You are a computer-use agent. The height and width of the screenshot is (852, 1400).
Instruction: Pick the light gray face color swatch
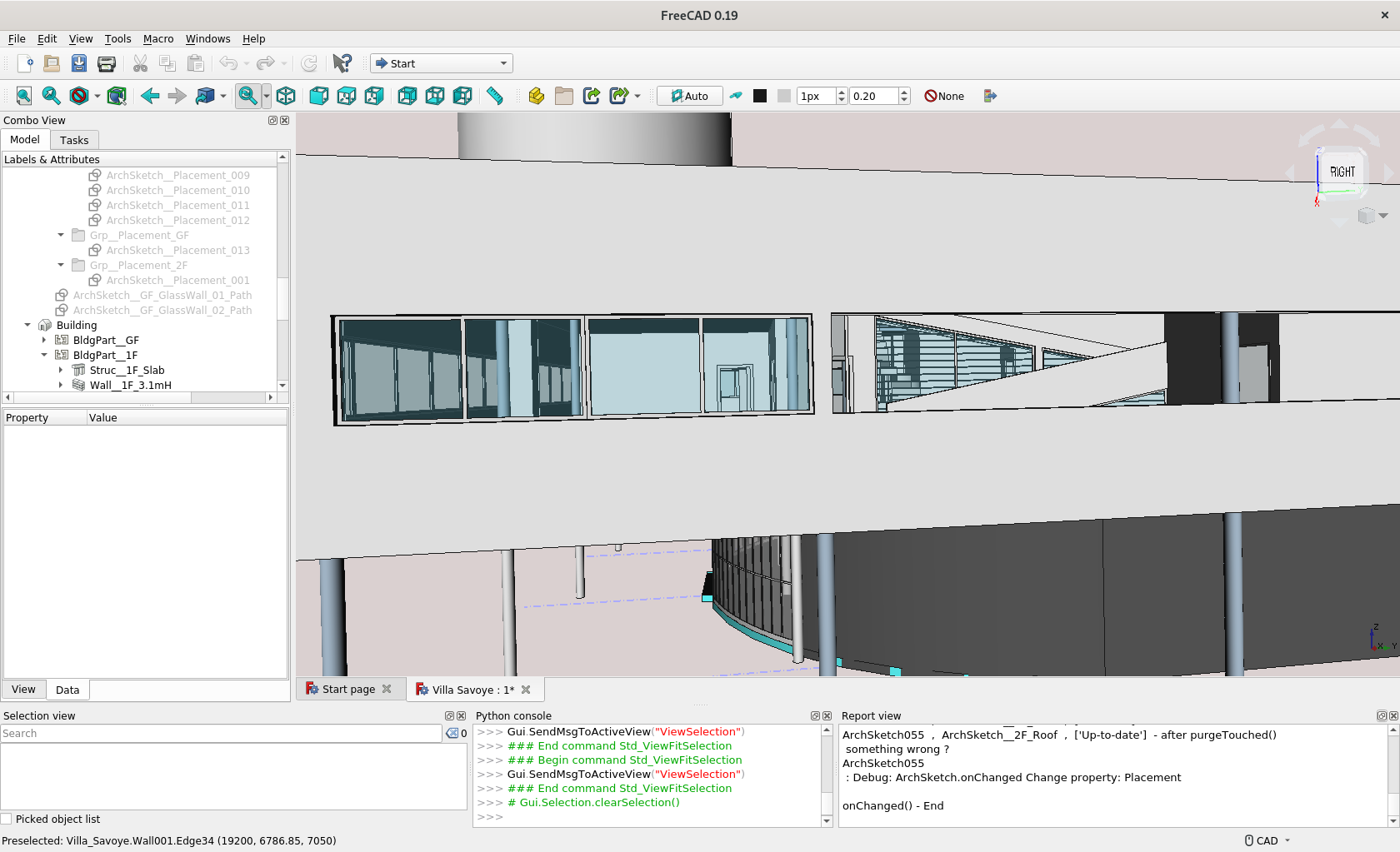[x=784, y=96]
